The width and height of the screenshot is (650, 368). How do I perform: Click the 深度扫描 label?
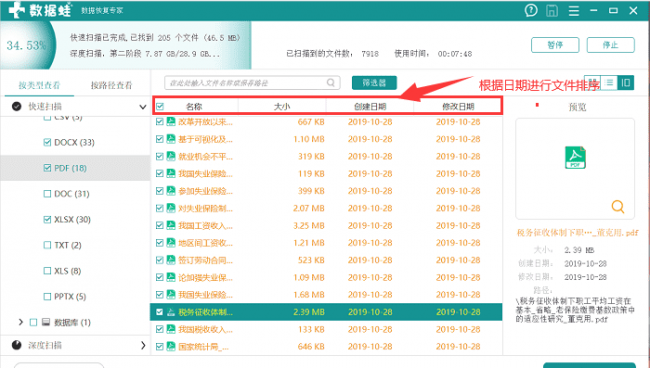click(45, 345)
